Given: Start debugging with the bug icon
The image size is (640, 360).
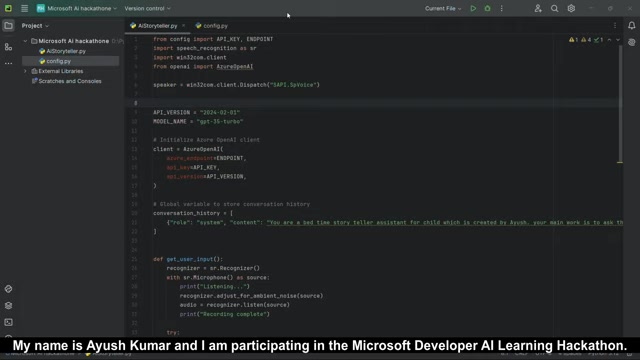Looking at the screenshot, I should (x=487, y=8).
